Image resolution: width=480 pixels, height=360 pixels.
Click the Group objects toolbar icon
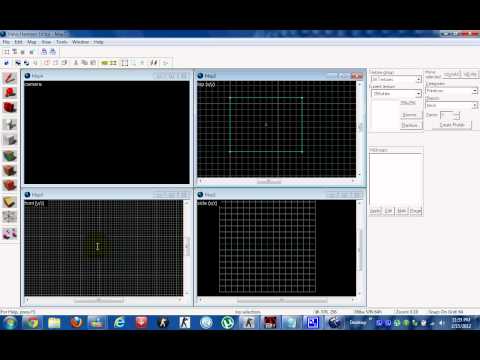tap(18, 63)
